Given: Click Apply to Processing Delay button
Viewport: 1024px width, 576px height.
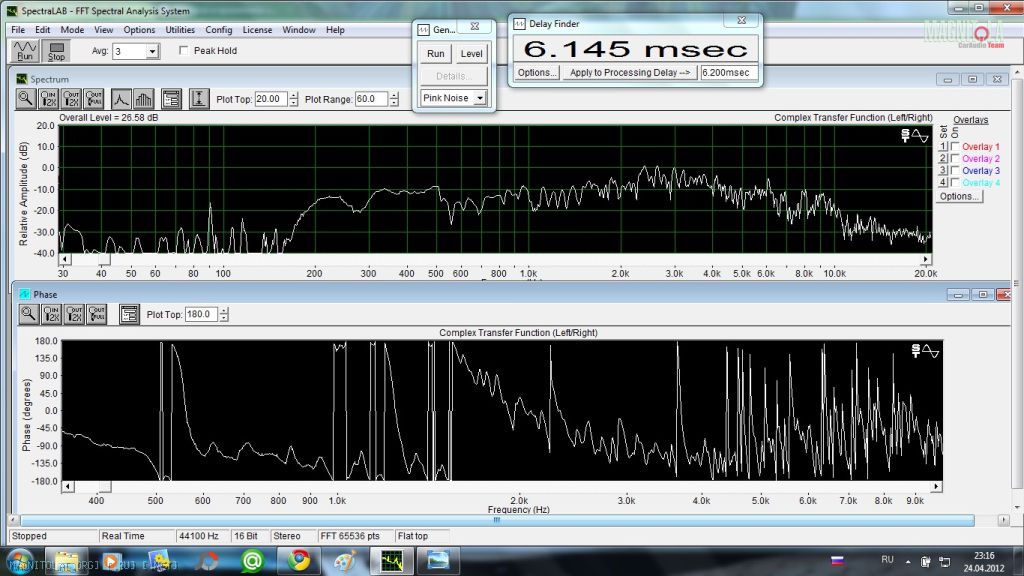Looking at the screenshot, I should [630, 72].
